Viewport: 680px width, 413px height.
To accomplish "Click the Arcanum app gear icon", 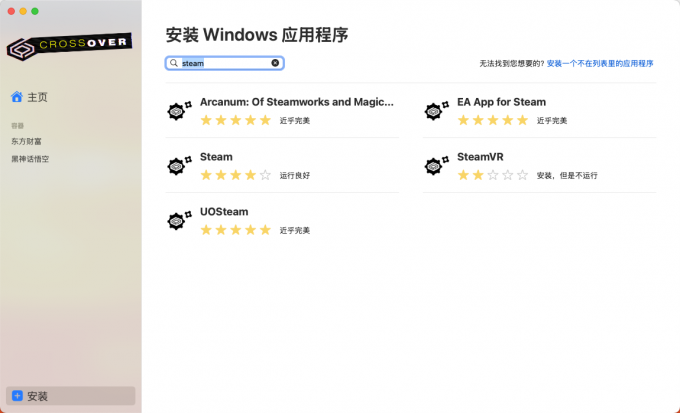I will coord(180,111).
